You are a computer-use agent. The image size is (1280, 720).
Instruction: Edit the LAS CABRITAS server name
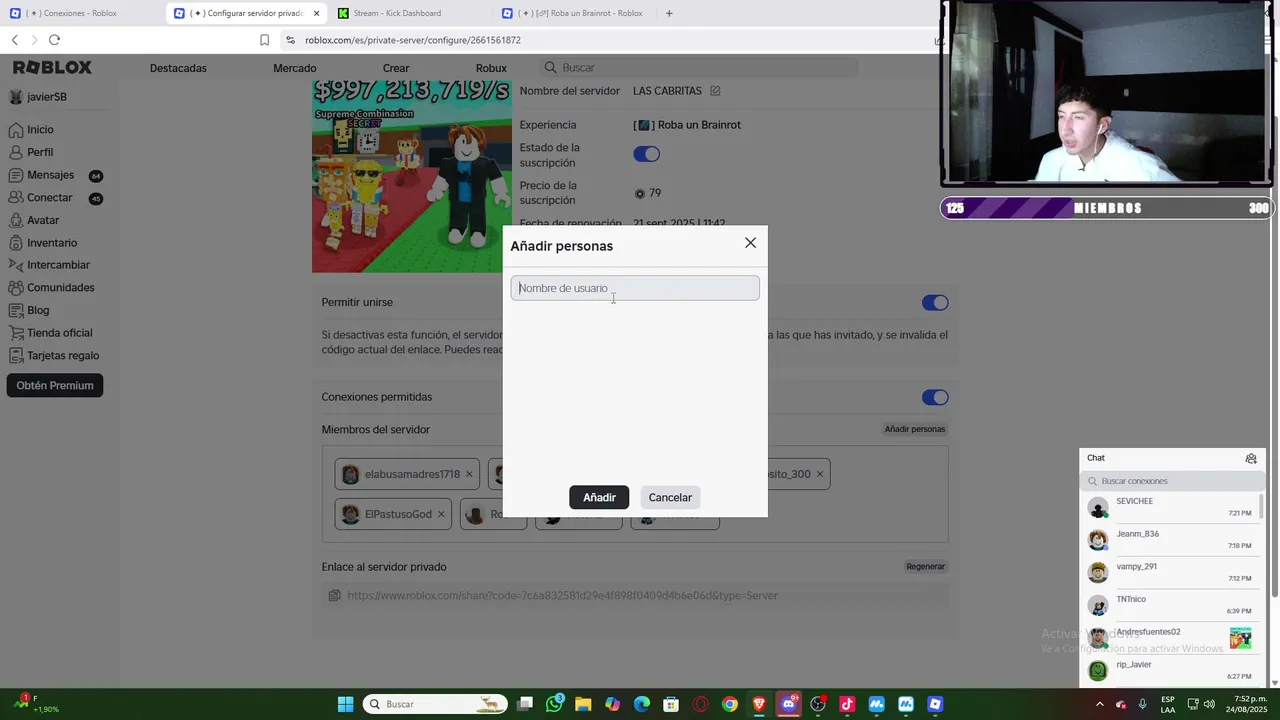point(715,91)
